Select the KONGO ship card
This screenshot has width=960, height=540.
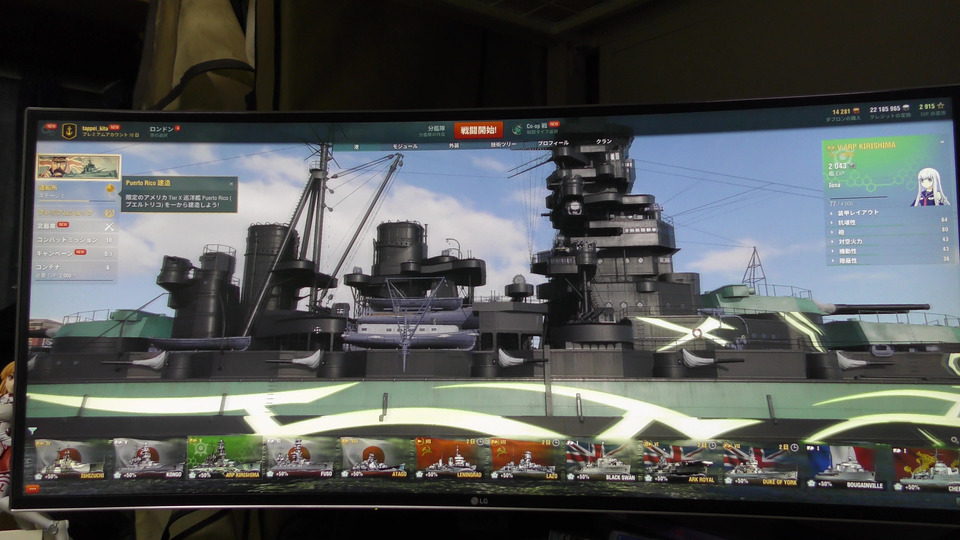(x=150, y=459)
